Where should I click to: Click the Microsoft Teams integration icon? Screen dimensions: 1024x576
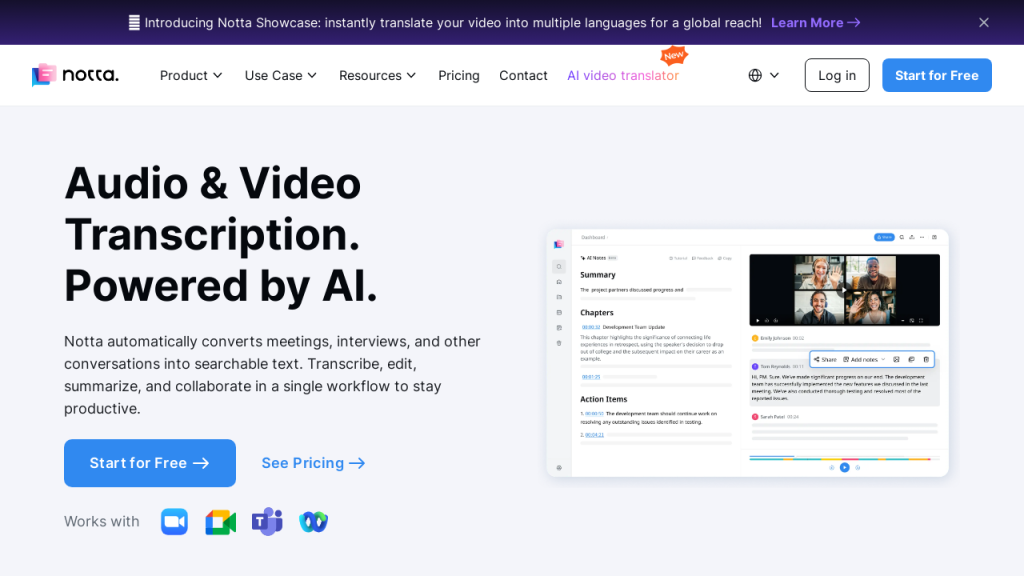tap(267, 521)
